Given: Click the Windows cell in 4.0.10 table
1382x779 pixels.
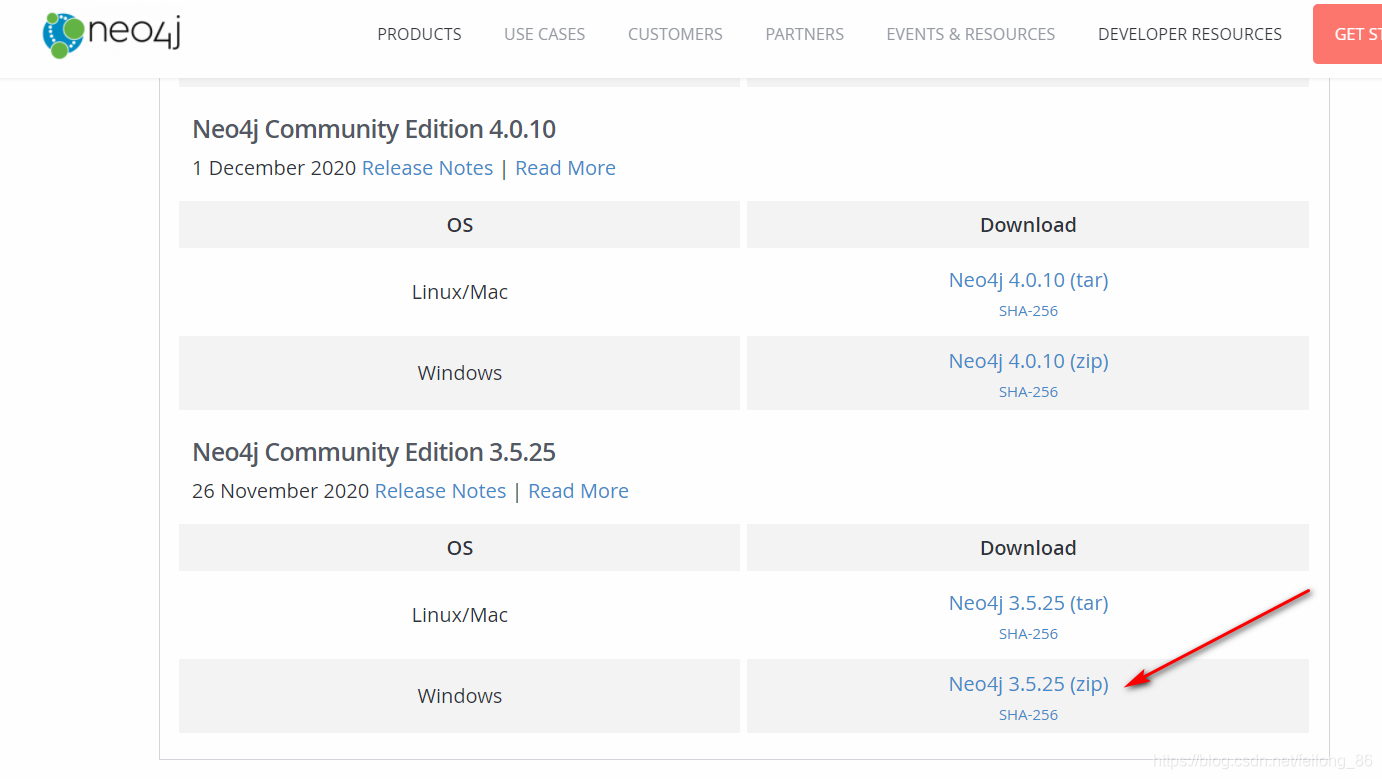Looking at the screenshot, I should point(460,373).
